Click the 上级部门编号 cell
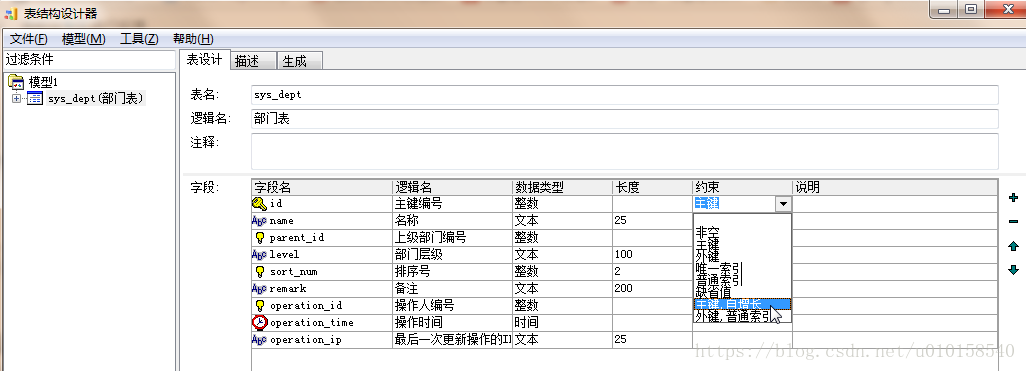This screenshot has height=371, width=1026. click(x=452, y=238)
